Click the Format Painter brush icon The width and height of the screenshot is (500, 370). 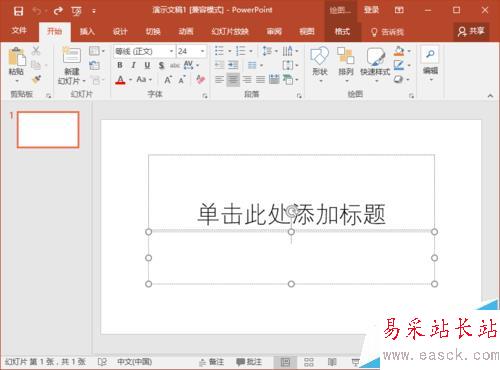click(36, 79)
